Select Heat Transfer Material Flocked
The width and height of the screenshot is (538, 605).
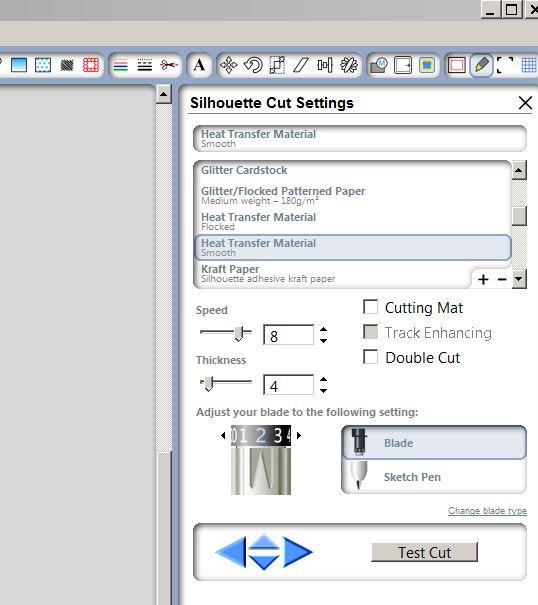353,221
